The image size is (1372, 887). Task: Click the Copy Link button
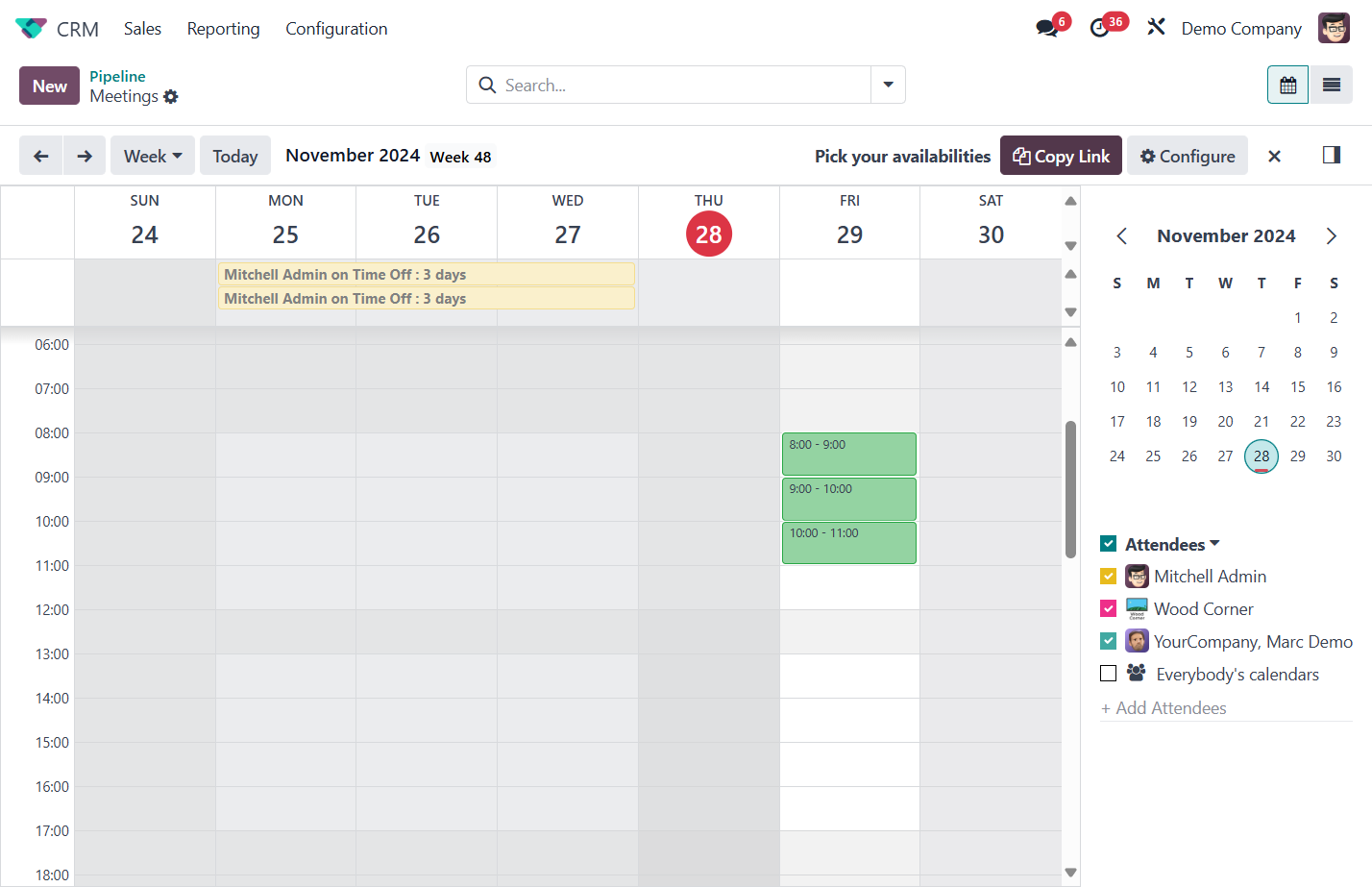point(1061,156)
